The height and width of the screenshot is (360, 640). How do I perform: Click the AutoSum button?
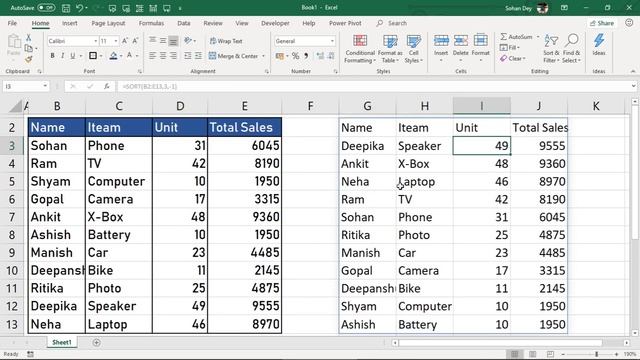click(x=516, y=37)
